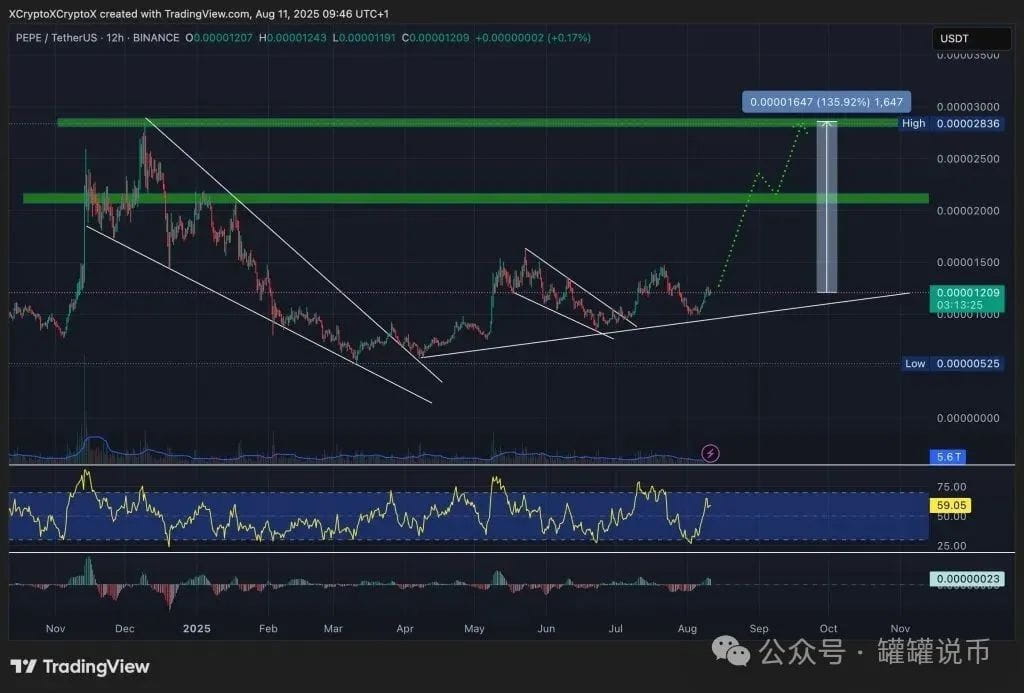Click the open price value O0.00001207
This screenshot has height=693, width=1024.
[x=219, y=38]
